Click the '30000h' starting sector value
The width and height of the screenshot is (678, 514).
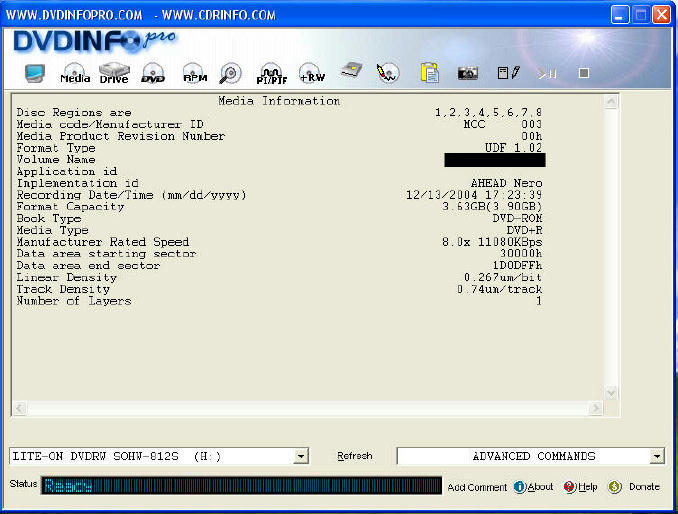pos(521,254)
